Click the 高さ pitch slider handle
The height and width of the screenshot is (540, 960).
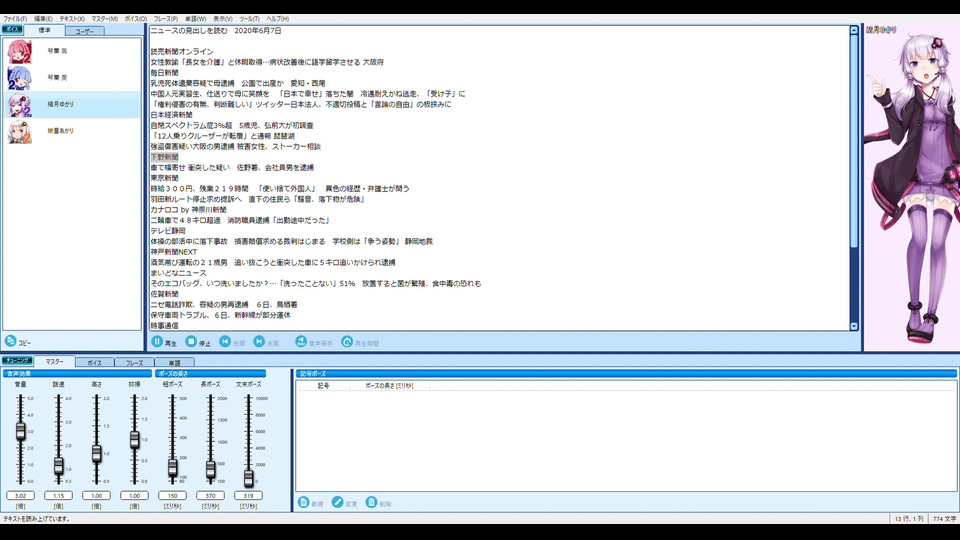click(96, 454)
